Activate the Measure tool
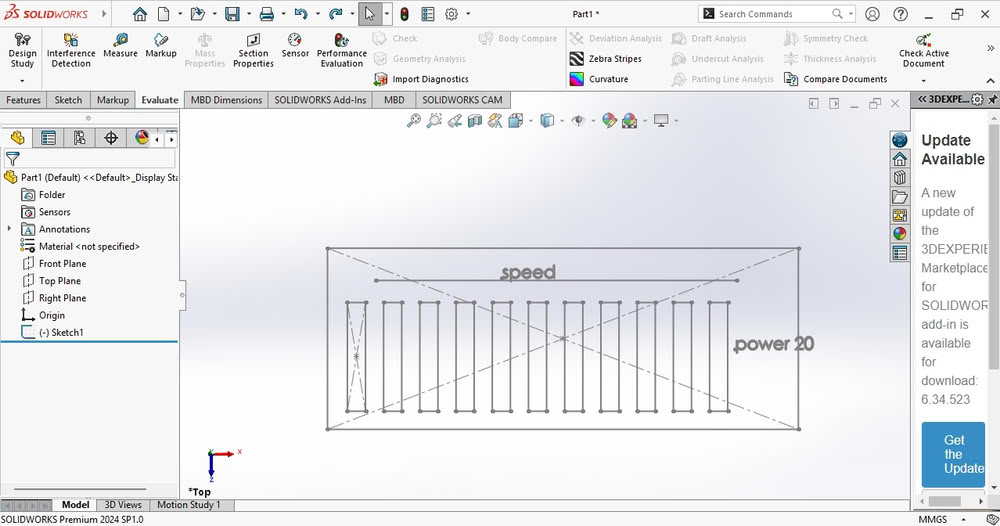Screen dimensions: 1000x526 120,46
